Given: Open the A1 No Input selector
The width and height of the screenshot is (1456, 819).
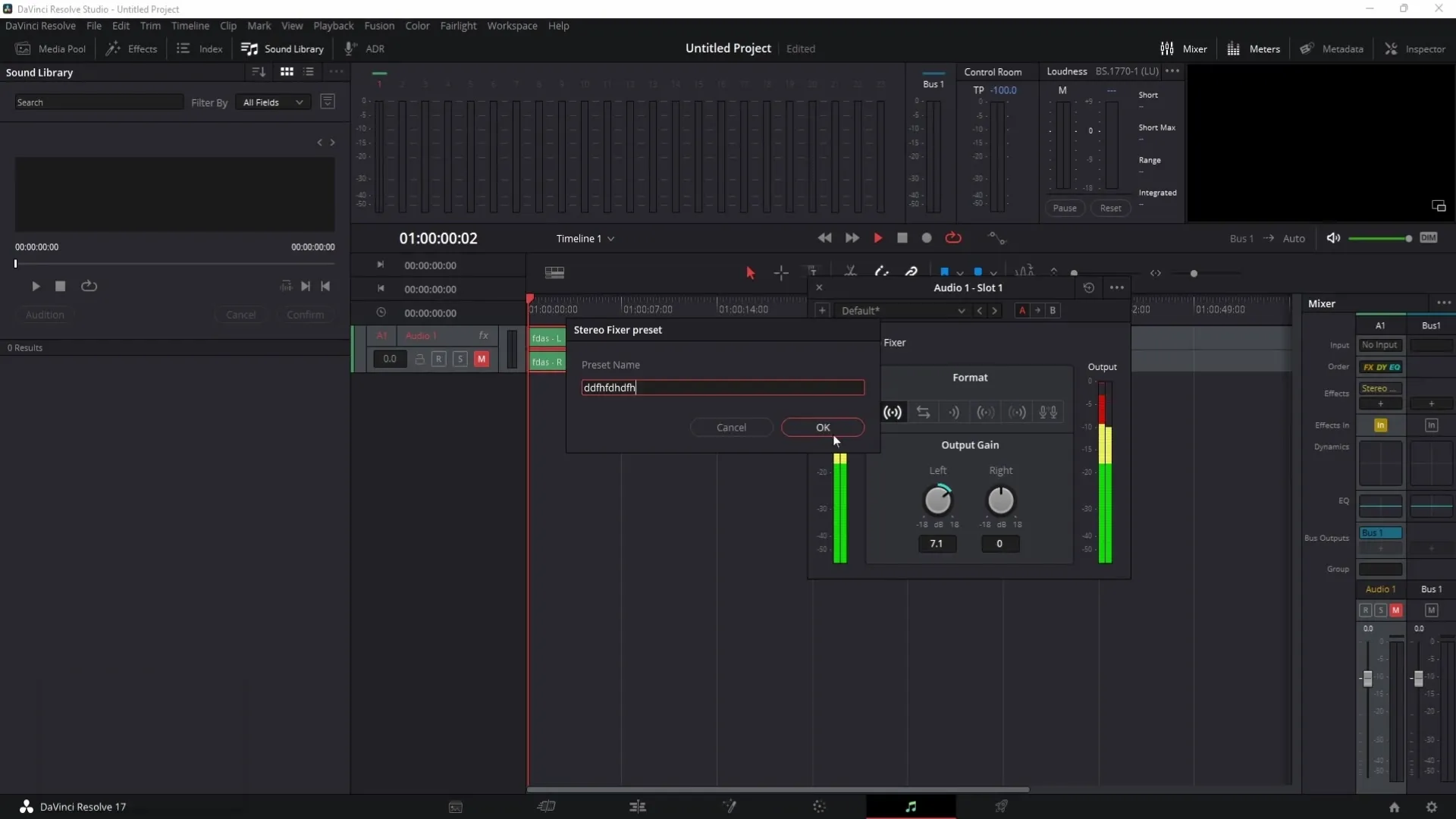Looking at the screenshot, I should (x=1380, y=345).
